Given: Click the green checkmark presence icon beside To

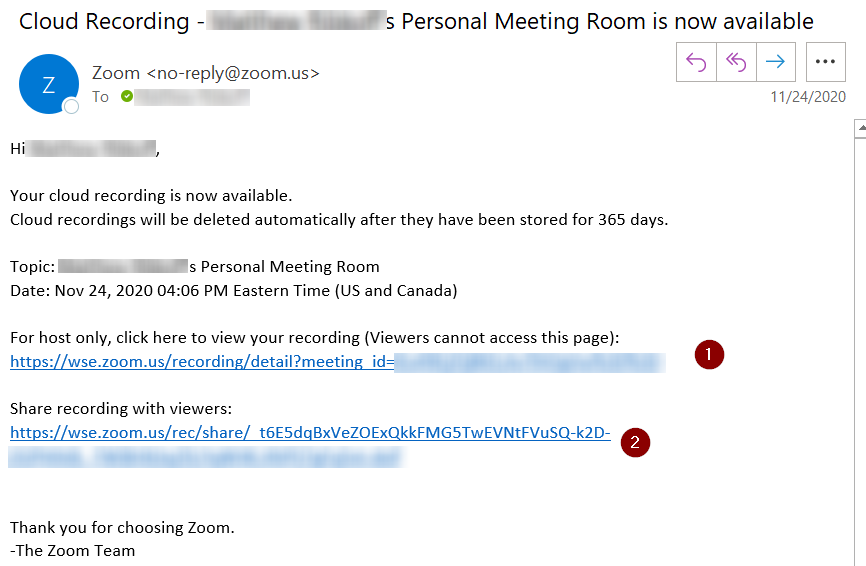Looking at the screenshot, I should tap(127, 96).
